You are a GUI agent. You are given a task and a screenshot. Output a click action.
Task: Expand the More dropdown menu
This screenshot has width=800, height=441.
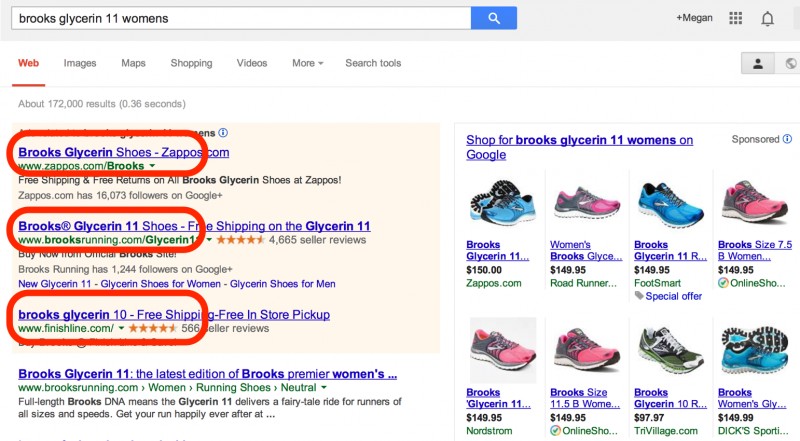[308, 63]
